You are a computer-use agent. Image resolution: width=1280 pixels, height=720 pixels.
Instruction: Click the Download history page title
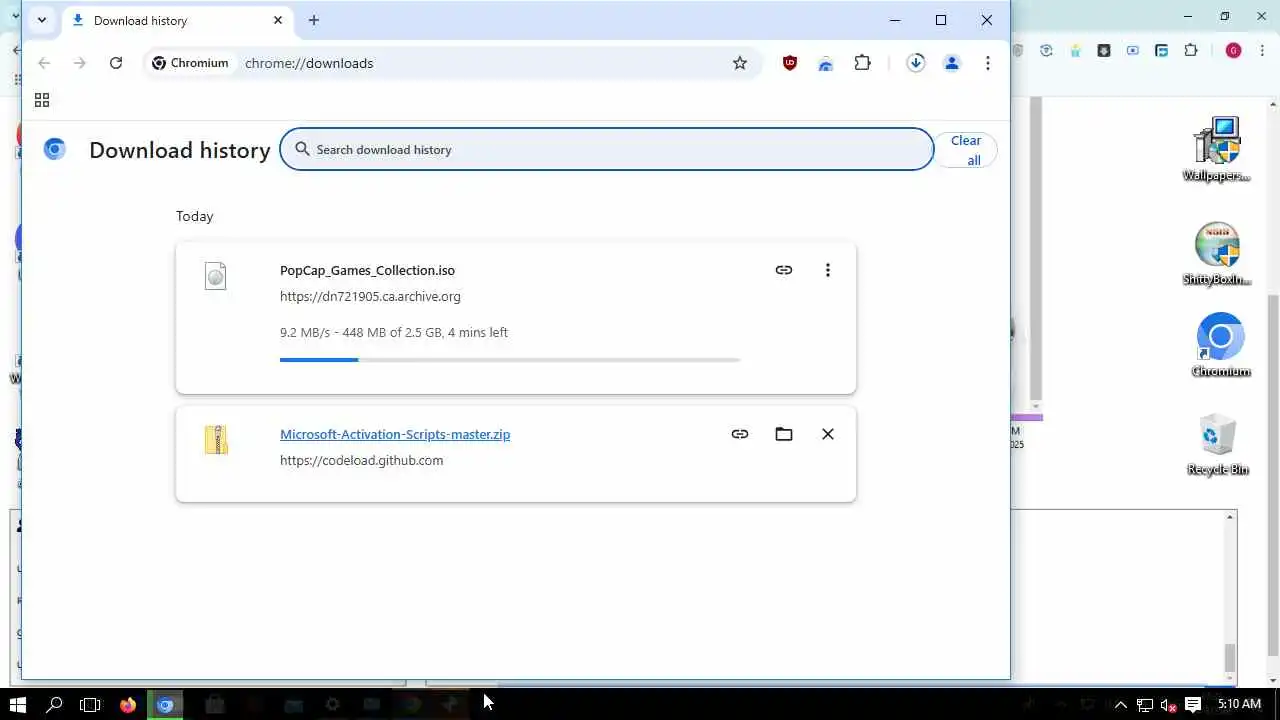[x=180, y=150]
